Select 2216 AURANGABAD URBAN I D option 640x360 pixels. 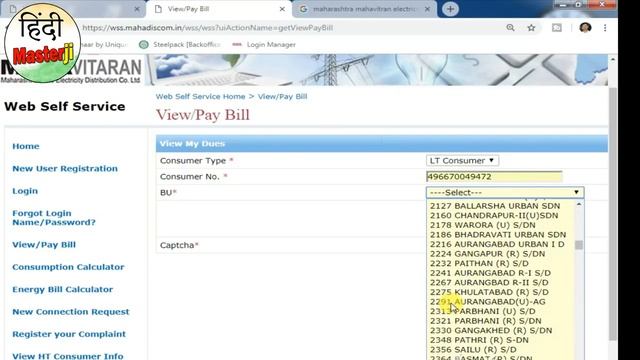click(500, 244)
